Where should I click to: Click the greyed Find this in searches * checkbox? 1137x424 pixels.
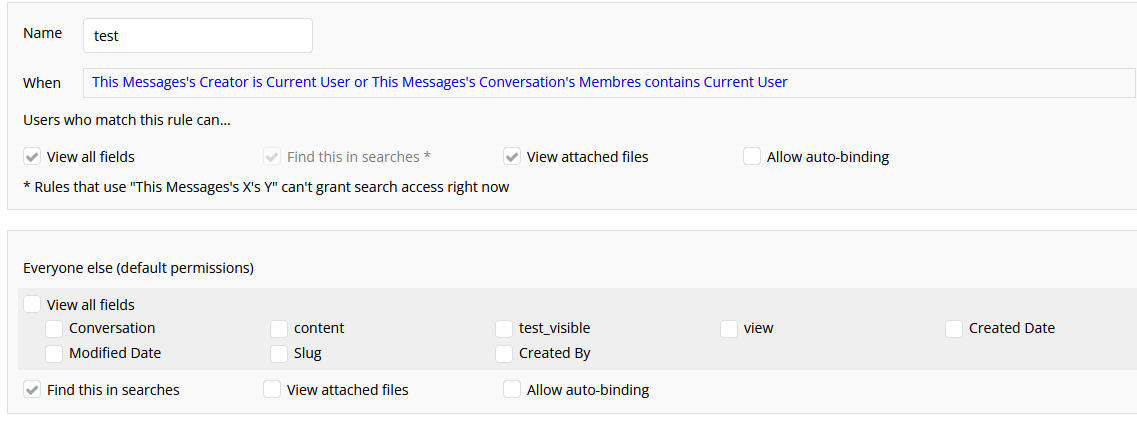272,157
